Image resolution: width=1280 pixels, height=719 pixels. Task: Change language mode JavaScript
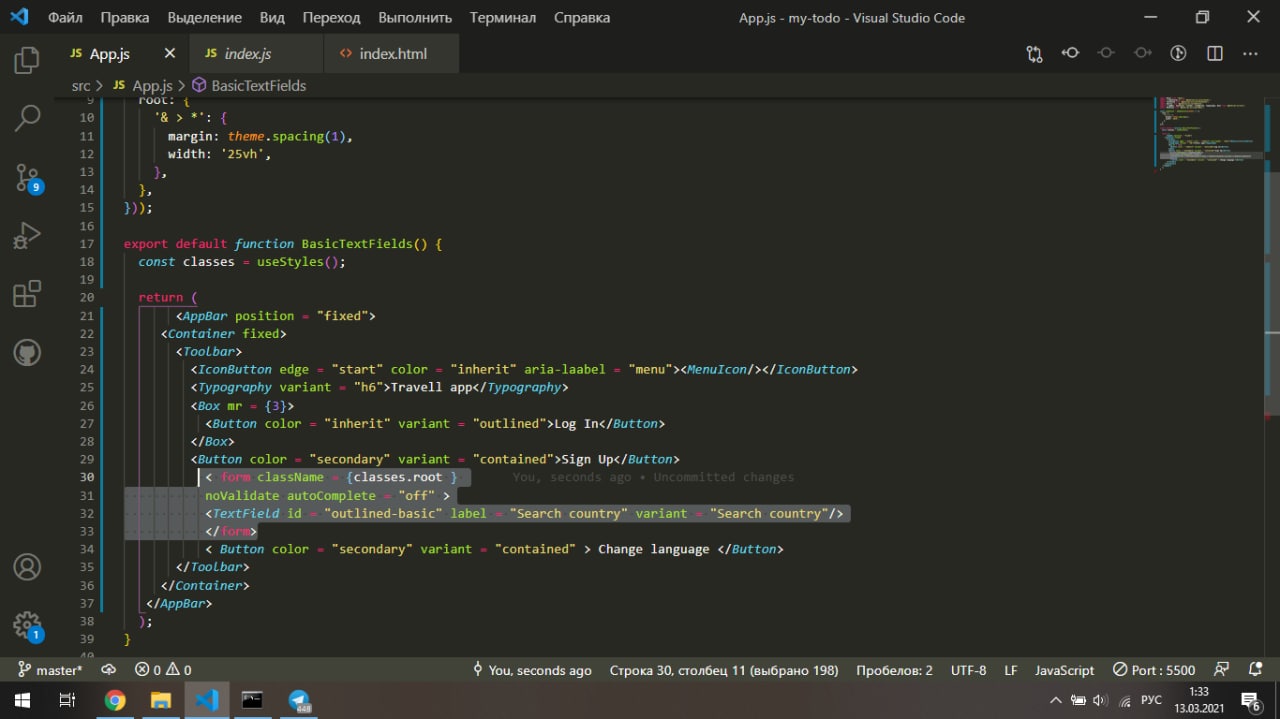tap(1064, 670)
